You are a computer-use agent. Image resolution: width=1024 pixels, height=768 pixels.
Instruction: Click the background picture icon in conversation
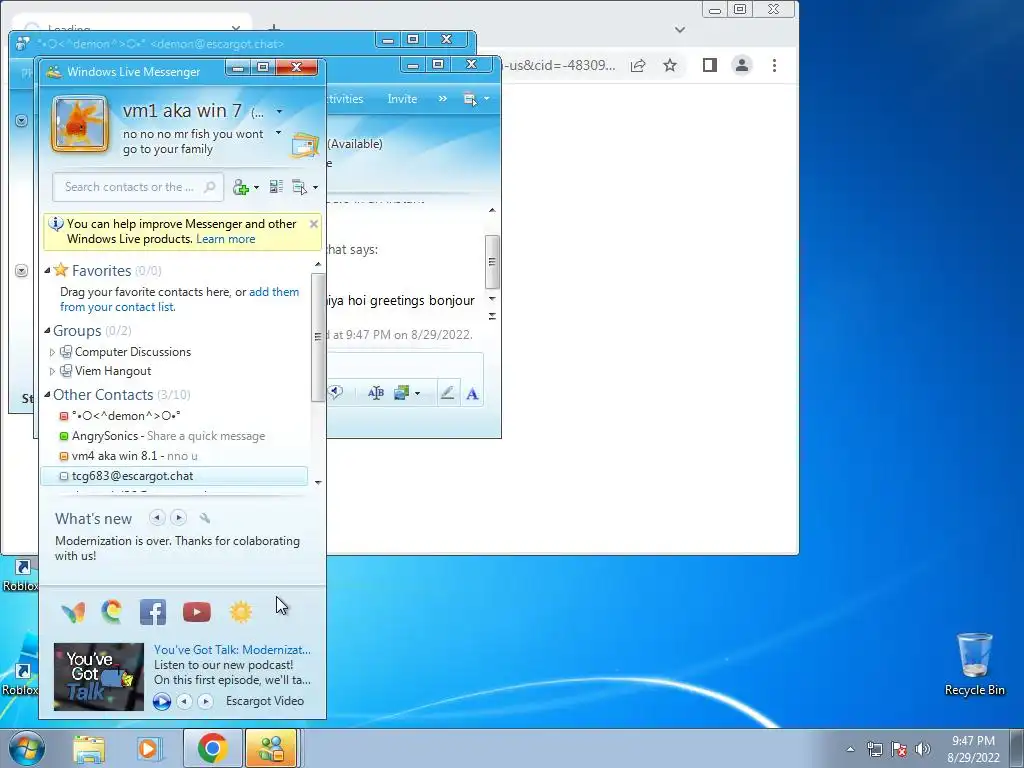[x=401, y=393]
